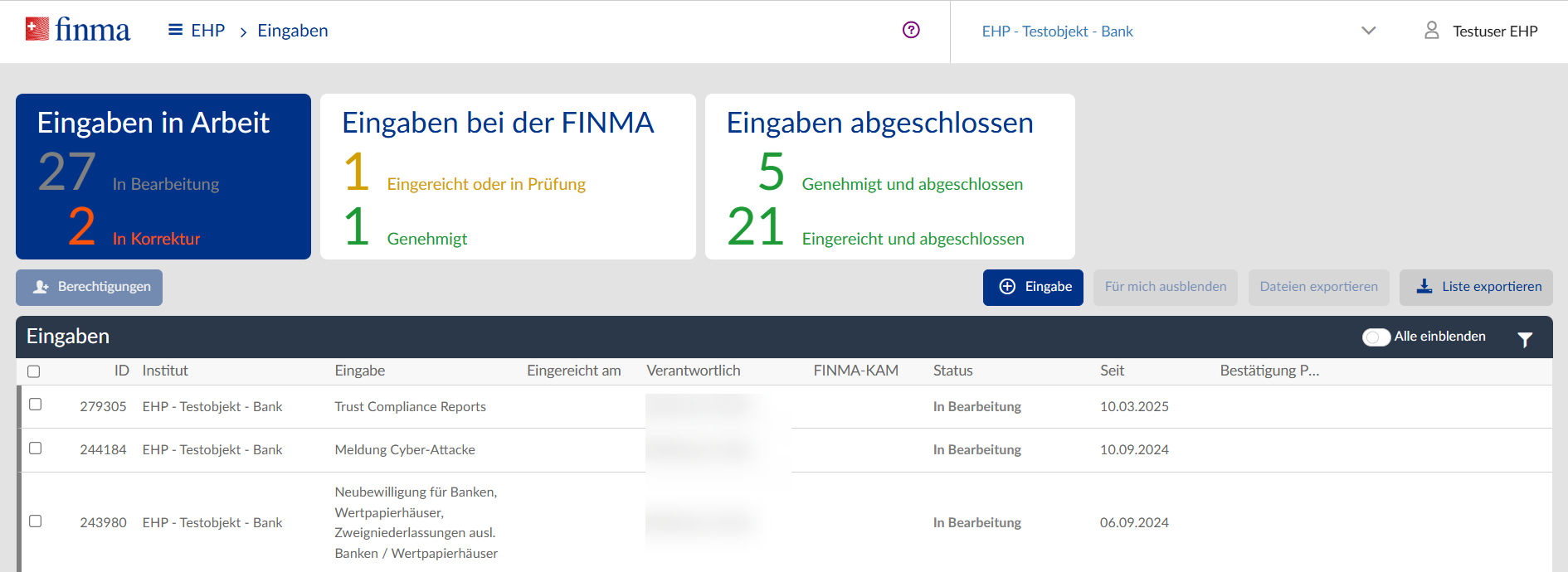This screenshot has width=1568, height=572.
Task: Open the Trust Compliance Reports row
Action: (x=410, y=406)
